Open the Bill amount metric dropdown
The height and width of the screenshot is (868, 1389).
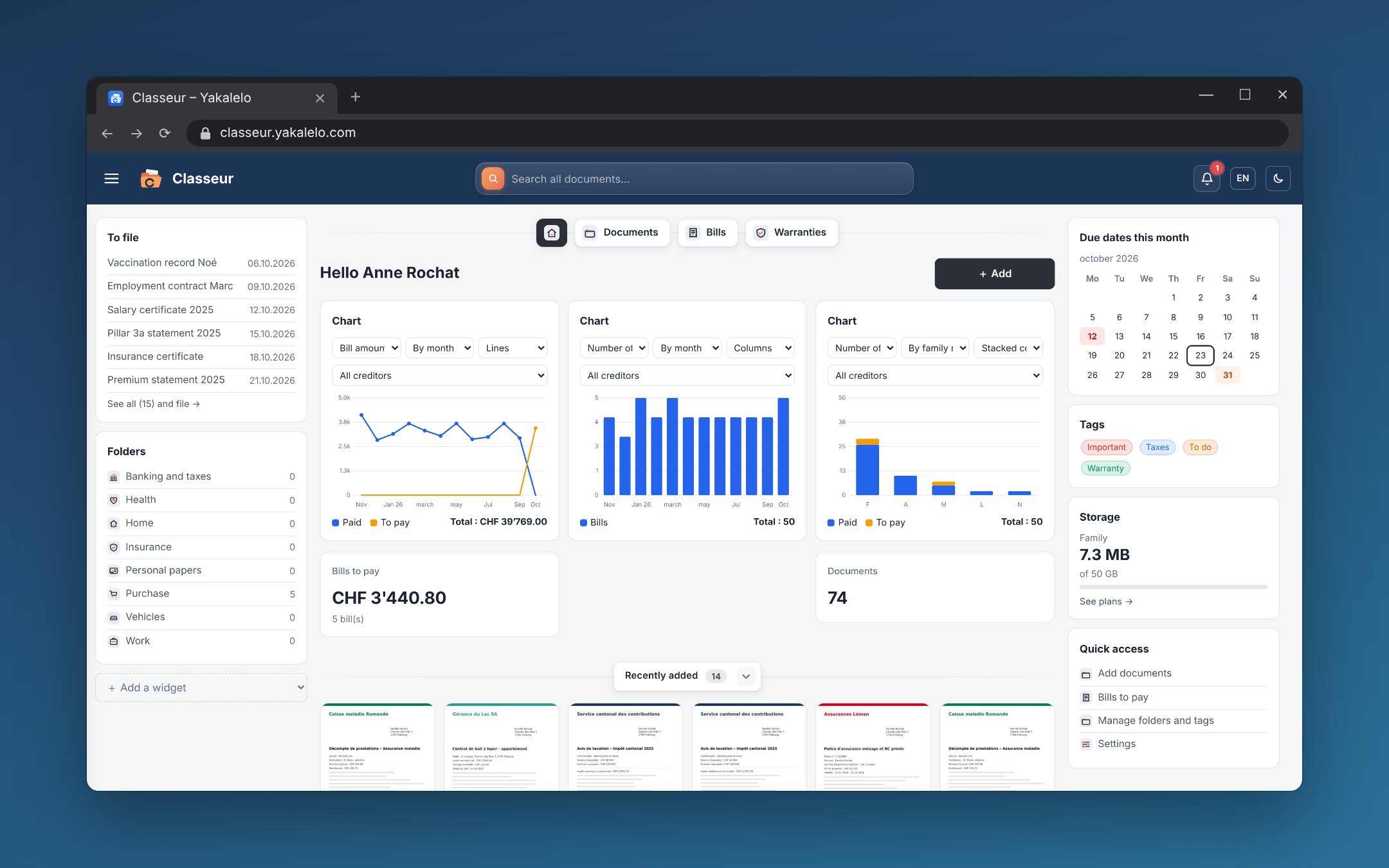367,348
